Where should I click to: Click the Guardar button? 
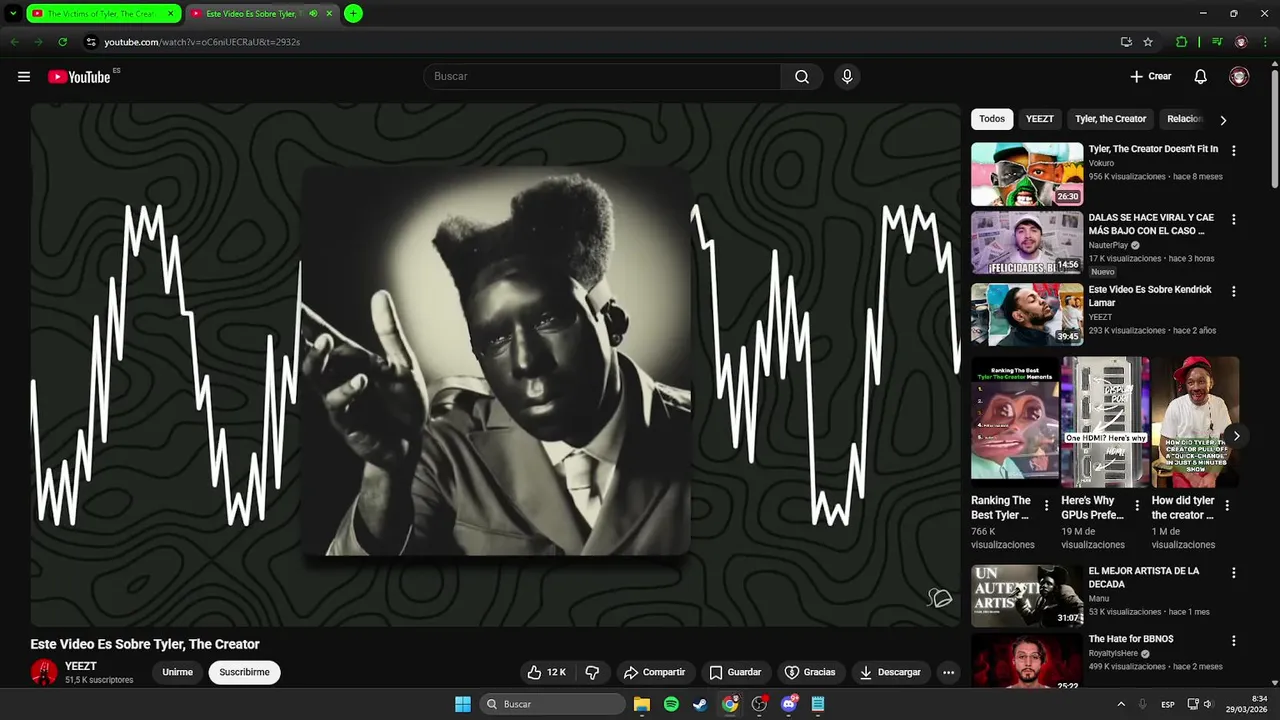coord(735,672)
